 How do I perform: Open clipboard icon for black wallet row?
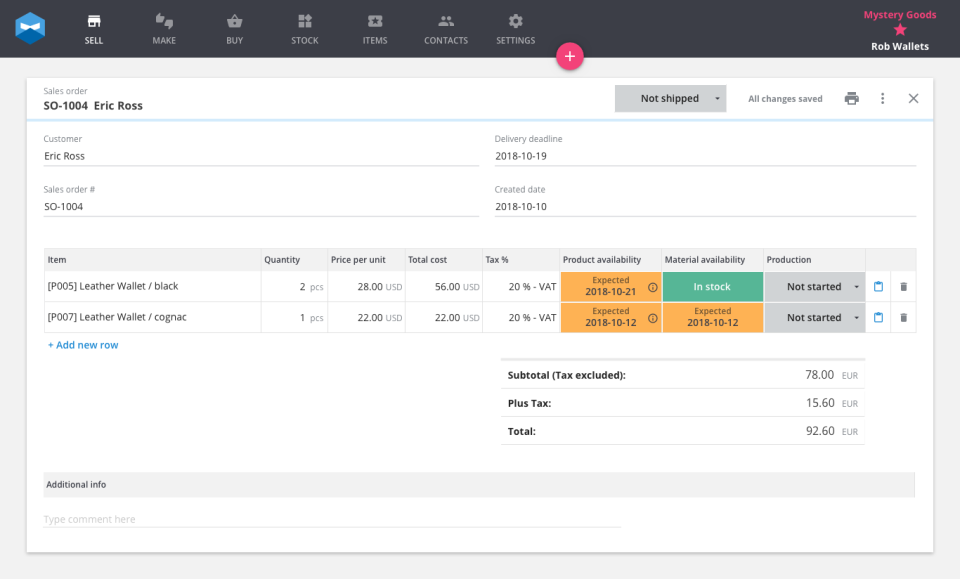tap(878, 286)
